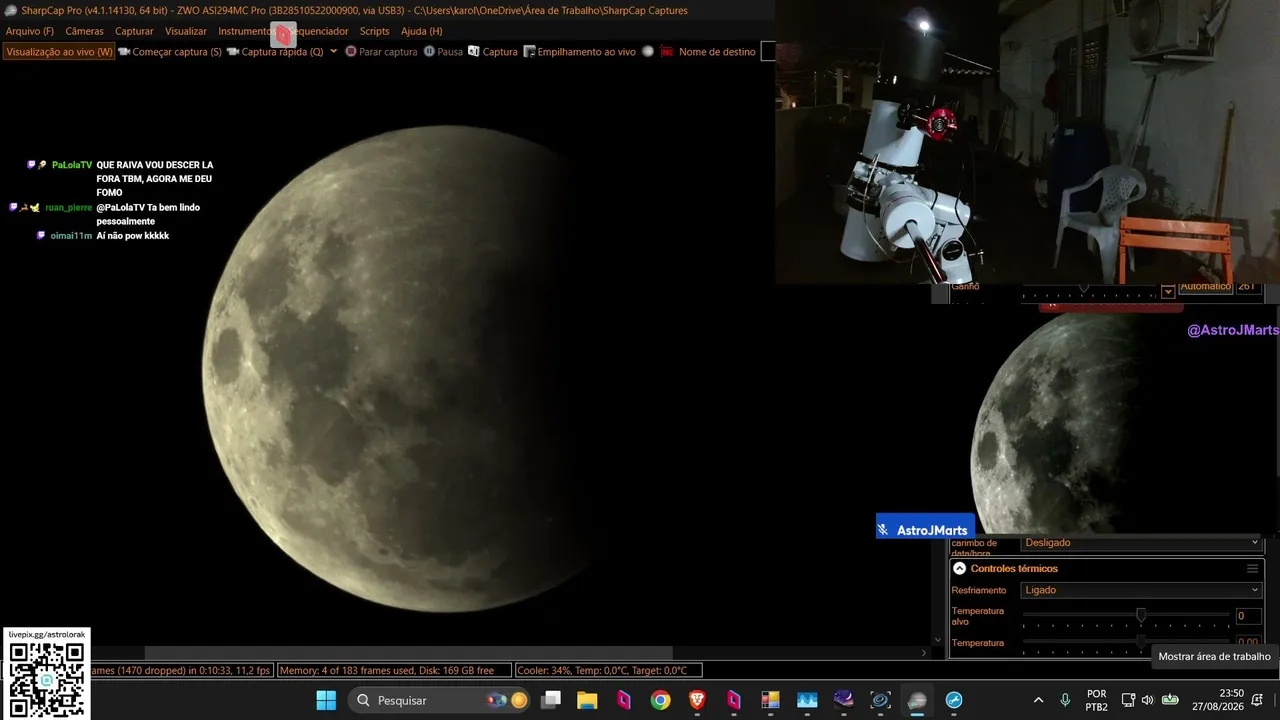Expand the Captura rápida dropdown arrow
Viewport: 1280px width, 720px height.
coord(333,52)
